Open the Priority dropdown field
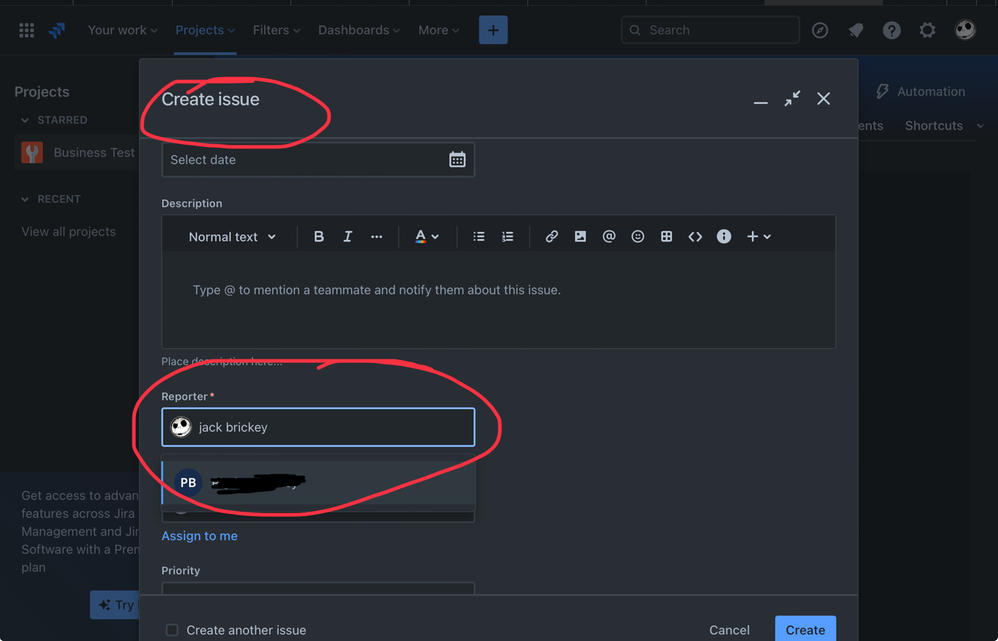Viewport: 998px width, 641px height. point(318,588)
